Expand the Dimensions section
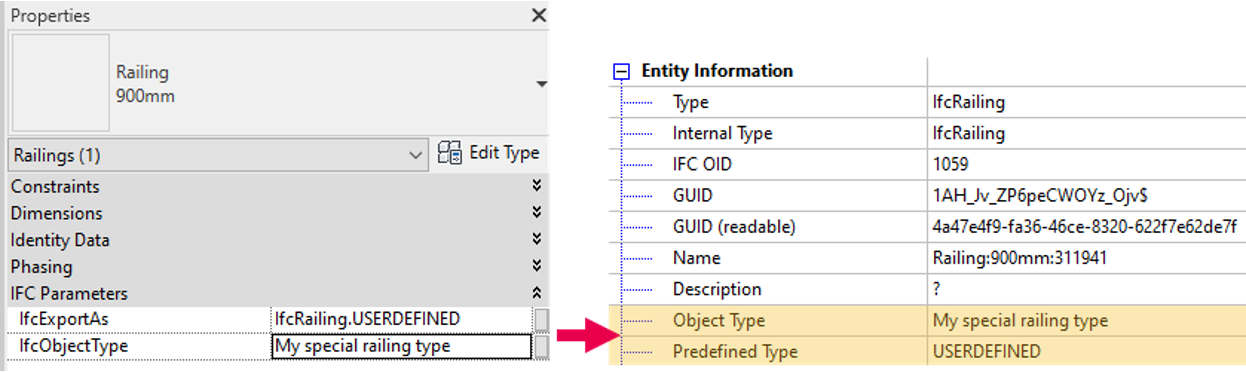1246x372 pixels. 537,213
